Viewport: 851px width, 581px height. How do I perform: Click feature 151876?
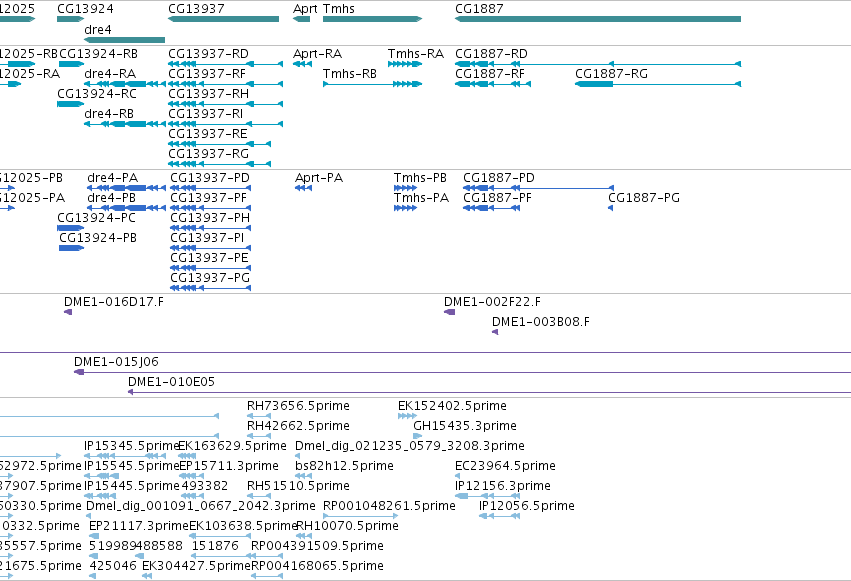(x=215, y=547)
